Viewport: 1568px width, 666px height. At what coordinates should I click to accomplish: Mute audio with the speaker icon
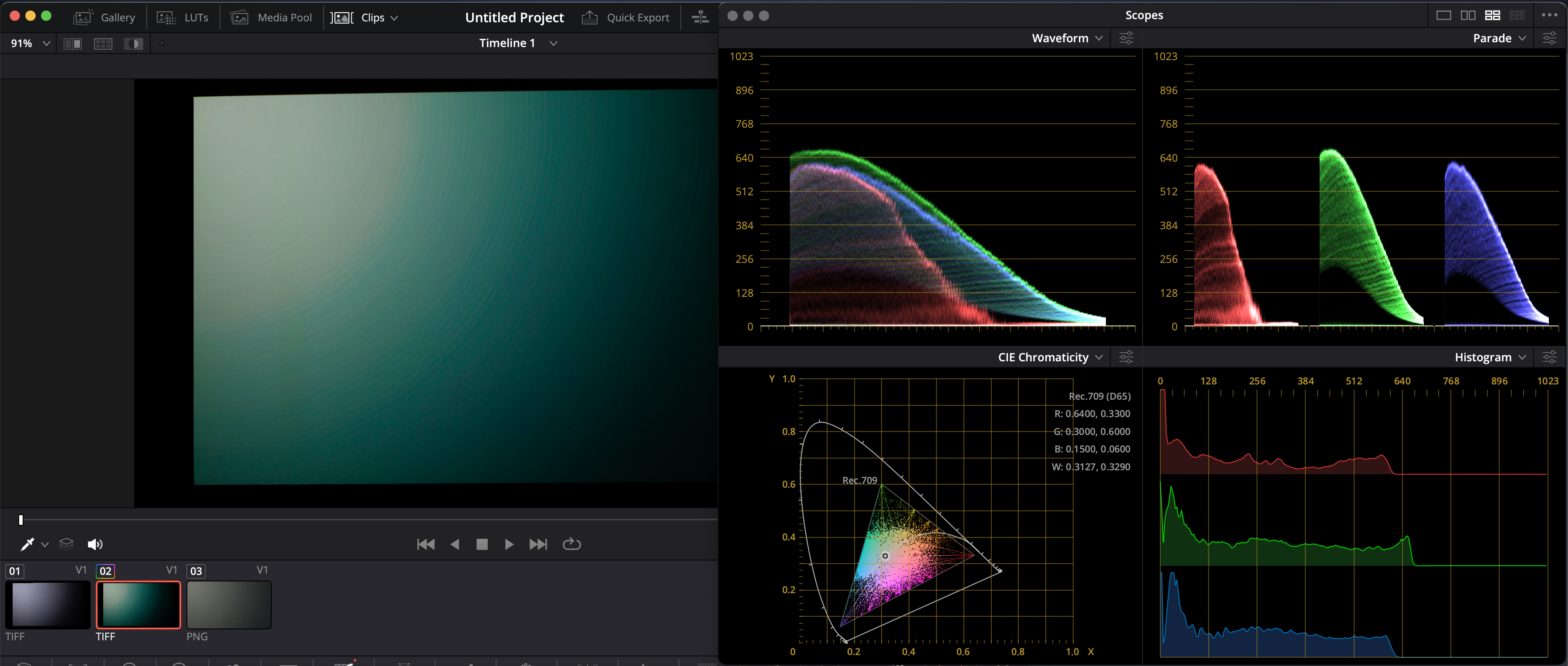click(x=95, y=544)
